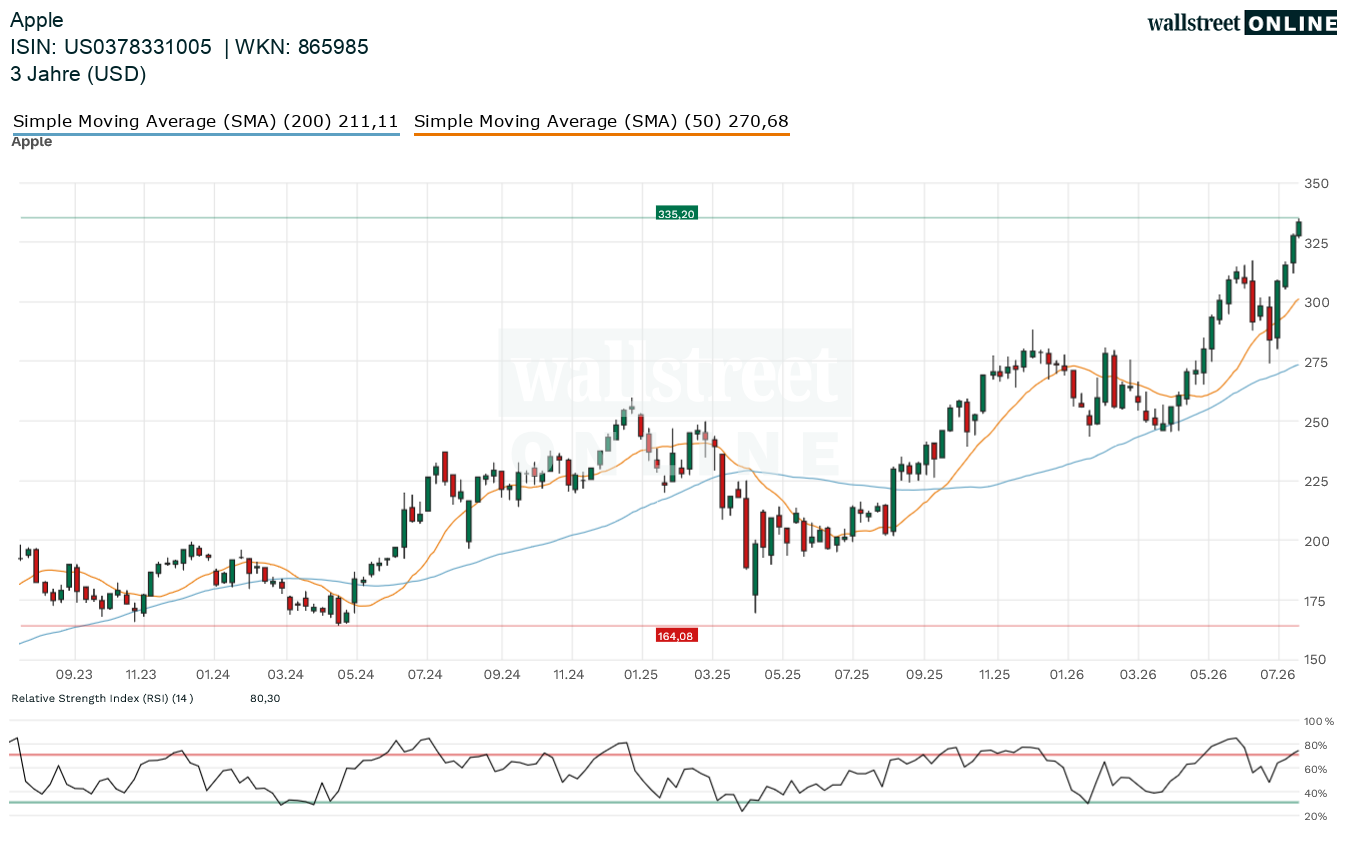Click the 07.24 date axis label
The height and width of the screenshot is (843, 1349).
[x=425, y=675]
